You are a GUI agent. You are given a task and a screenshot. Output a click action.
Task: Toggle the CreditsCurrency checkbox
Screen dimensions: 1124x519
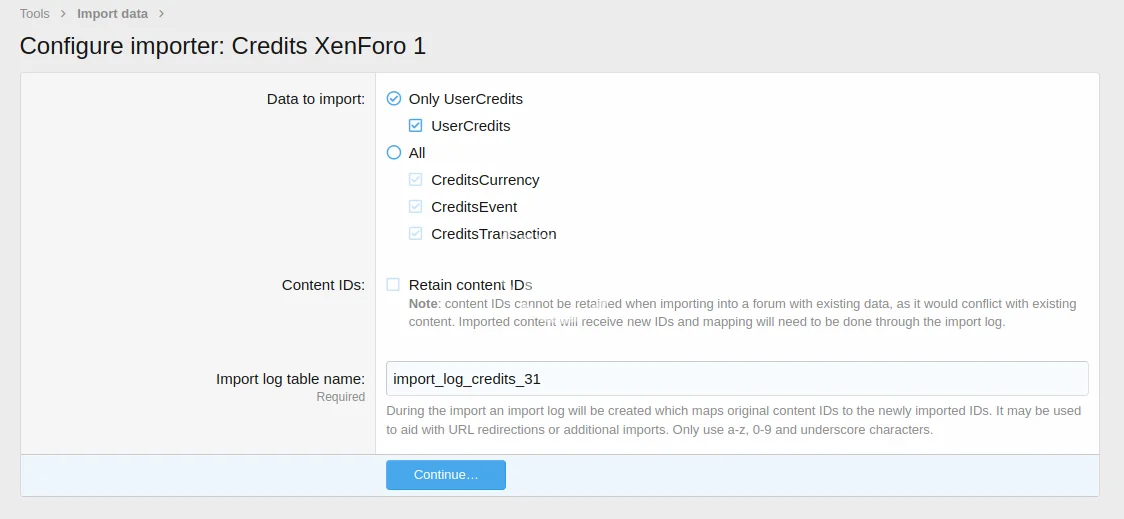tap(416, 180)
